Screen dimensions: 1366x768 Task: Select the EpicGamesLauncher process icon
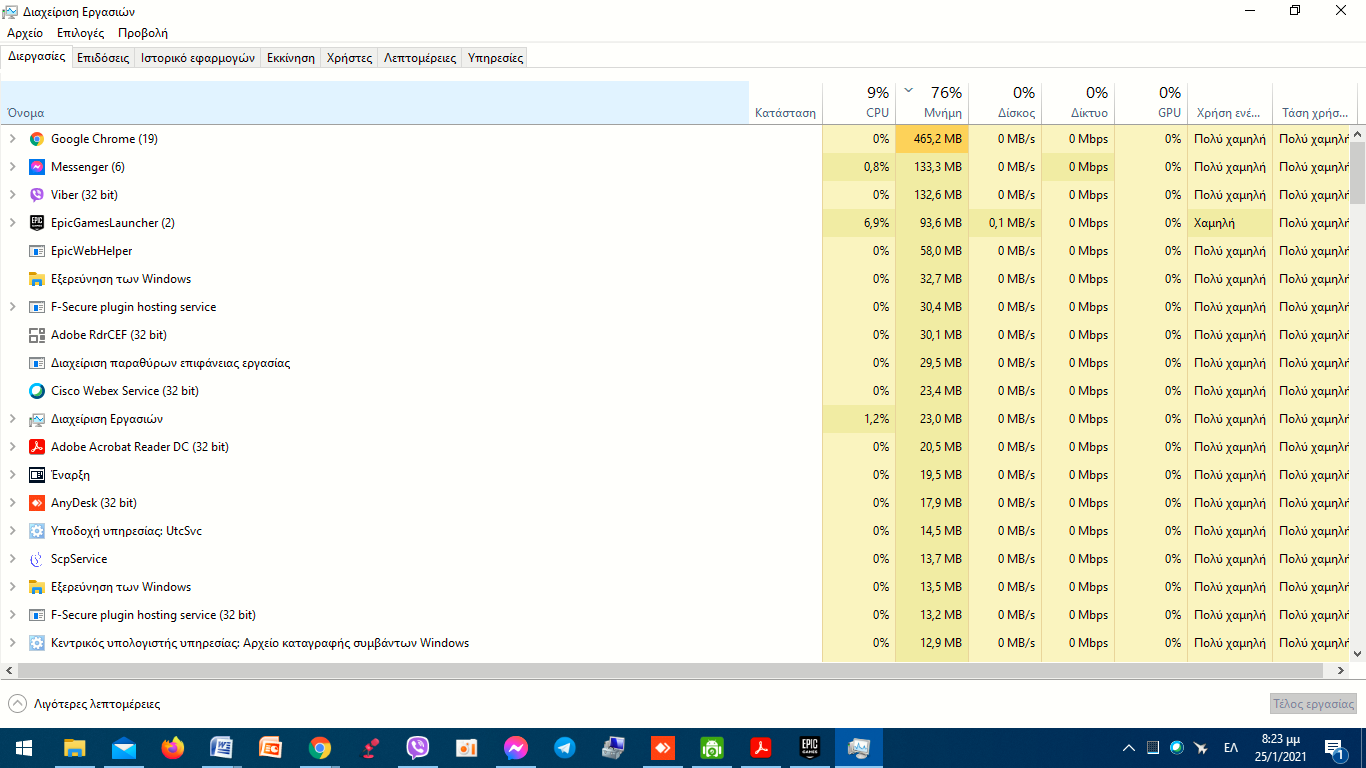pyautogui.click(x=37, y=223)
